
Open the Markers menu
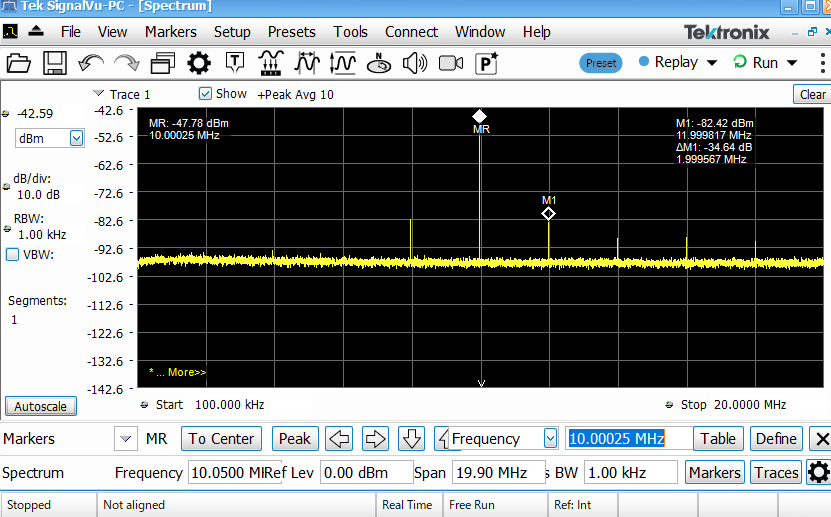click(x=170, y=32)
